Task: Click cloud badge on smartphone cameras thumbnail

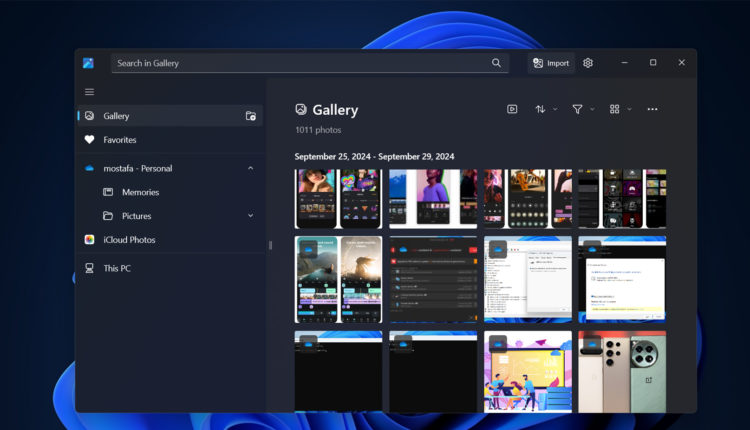Action: tap(592, 344)
